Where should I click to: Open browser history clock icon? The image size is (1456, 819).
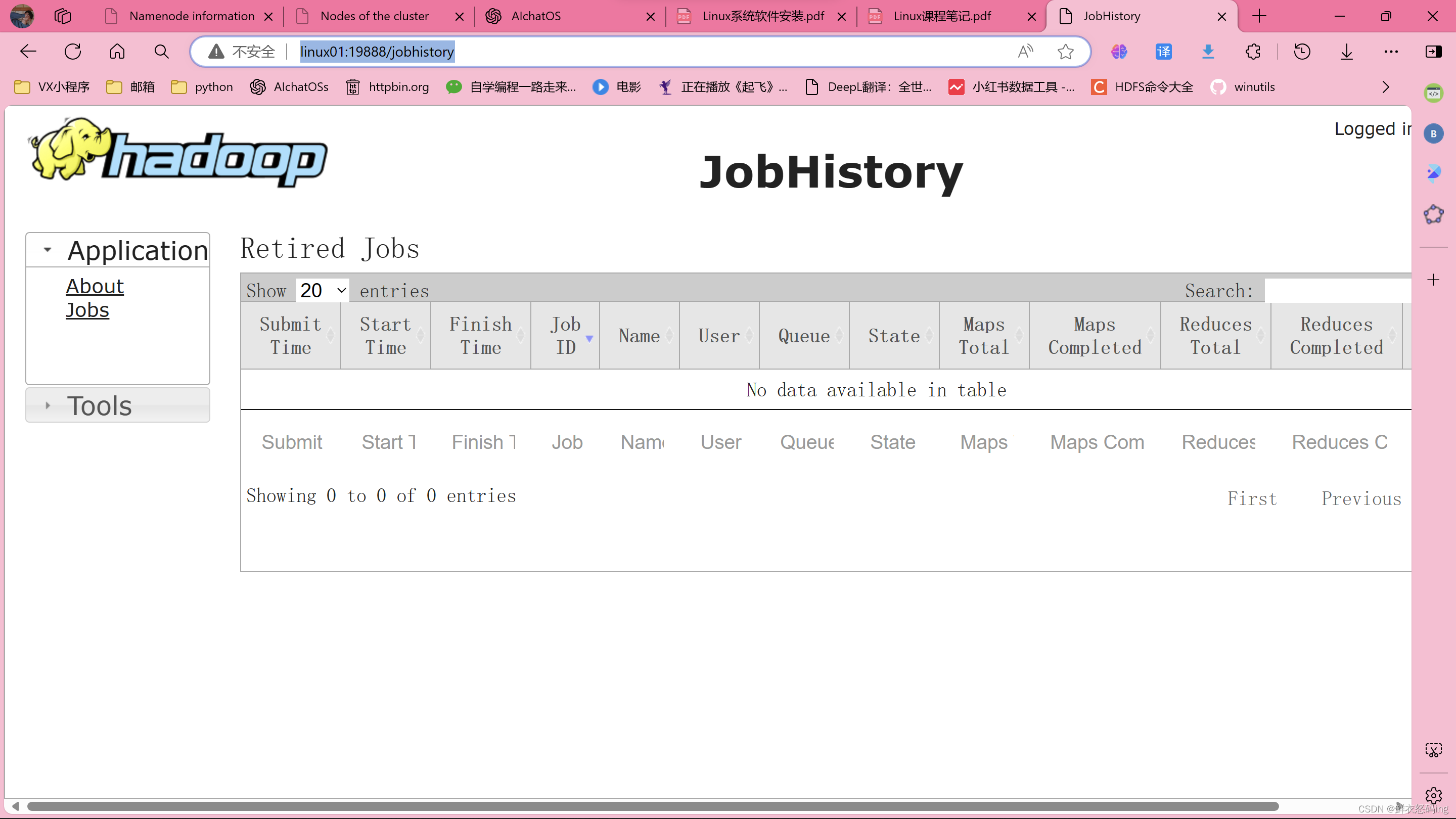click(1302, 52)
